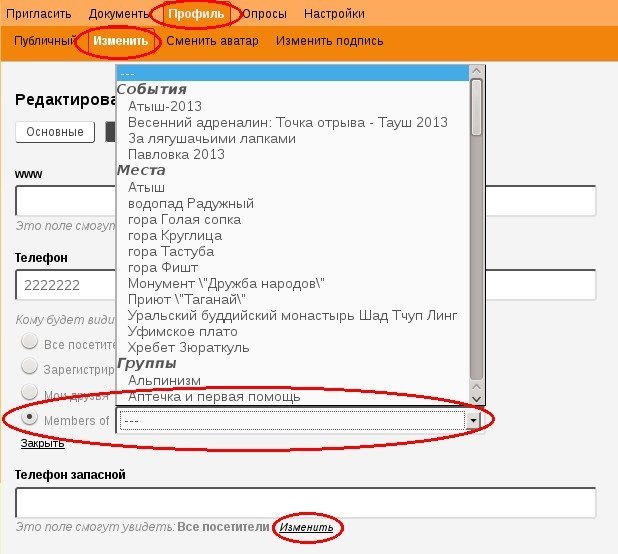The width and height of the screenshot is (618, 554).
Task: Click the Основные button
Action: 55,132
